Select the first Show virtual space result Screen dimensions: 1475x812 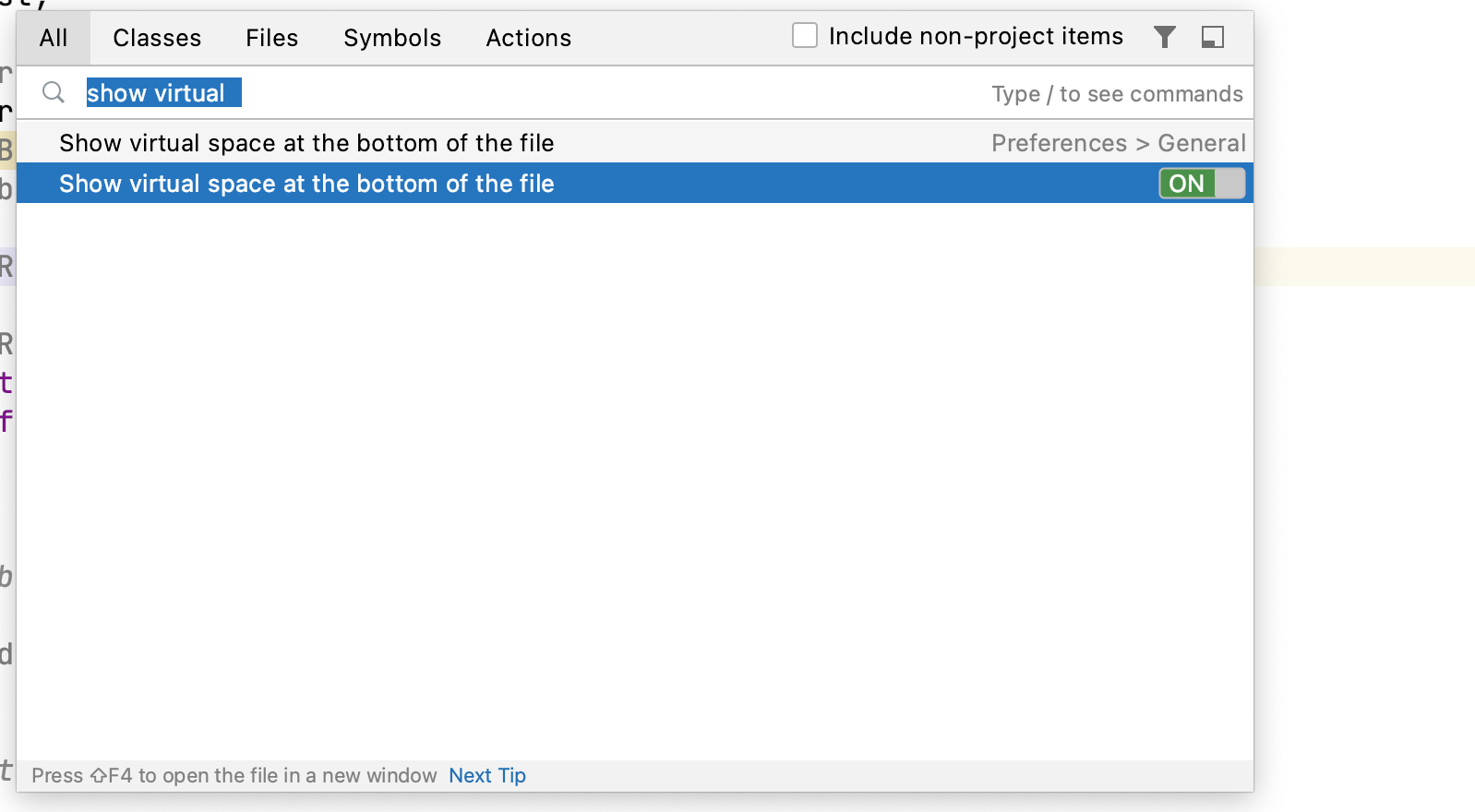coord(306,143)
